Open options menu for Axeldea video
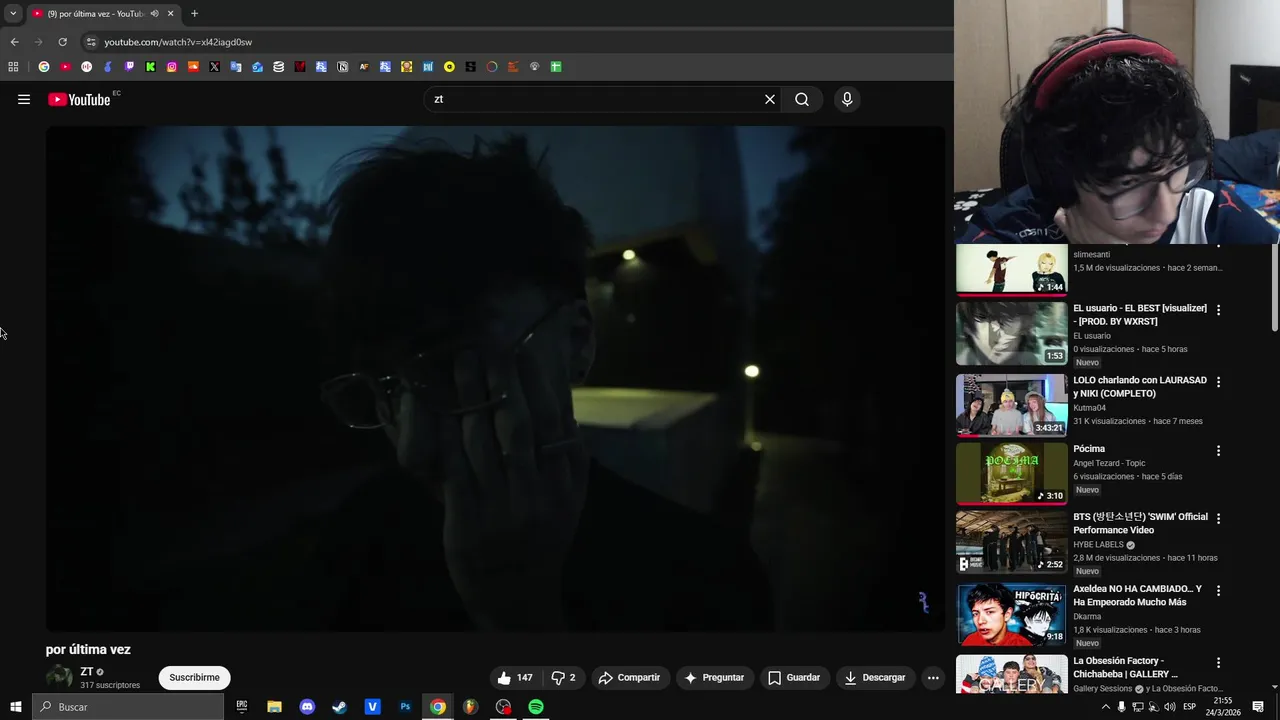 point(1218,590)
